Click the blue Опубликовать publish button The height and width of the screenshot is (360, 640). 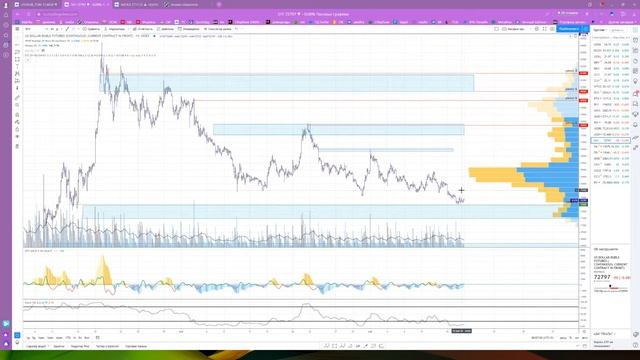[x=569, y=29]
